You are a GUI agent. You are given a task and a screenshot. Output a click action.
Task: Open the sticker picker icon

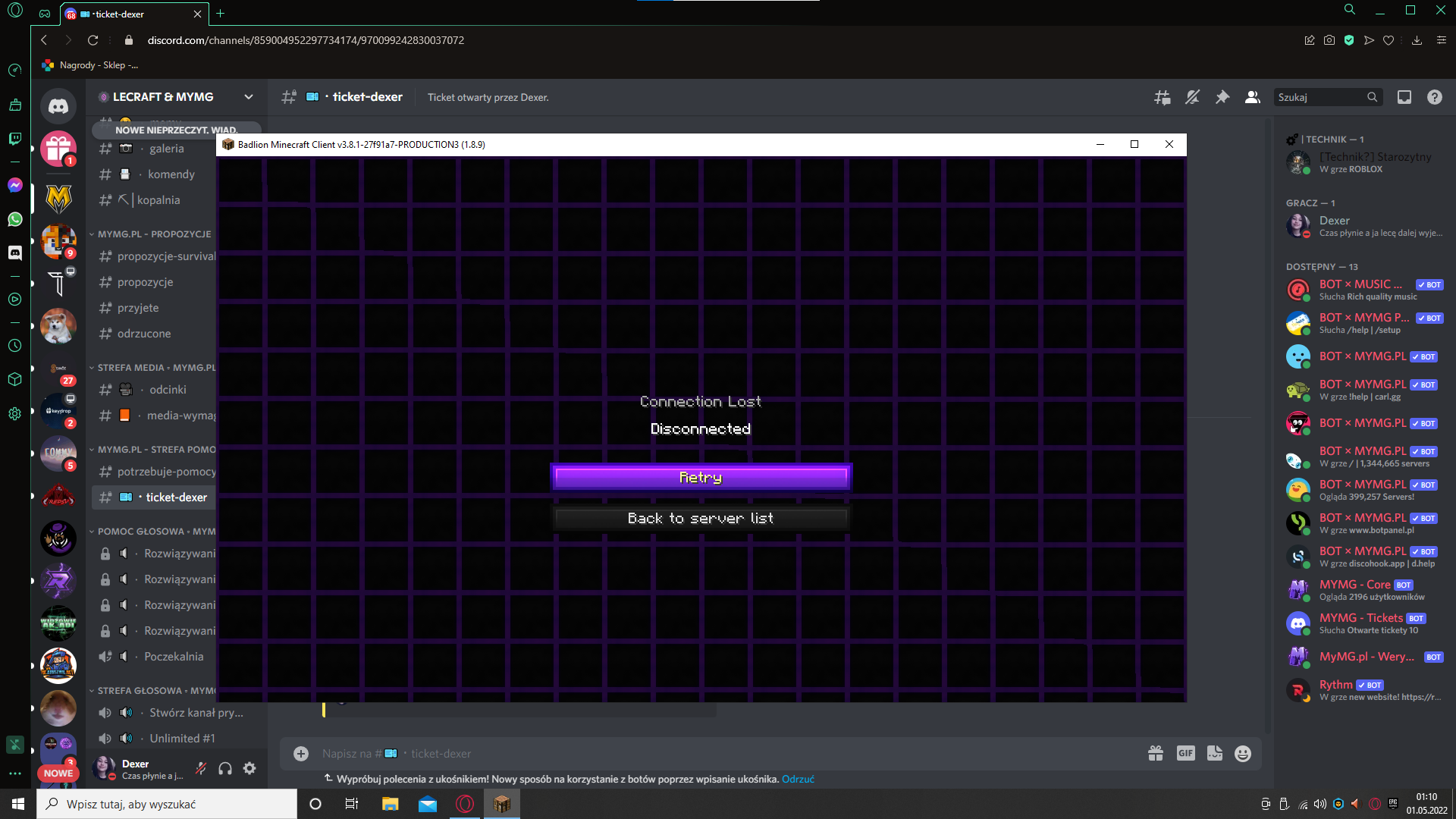click(1215, 753)
